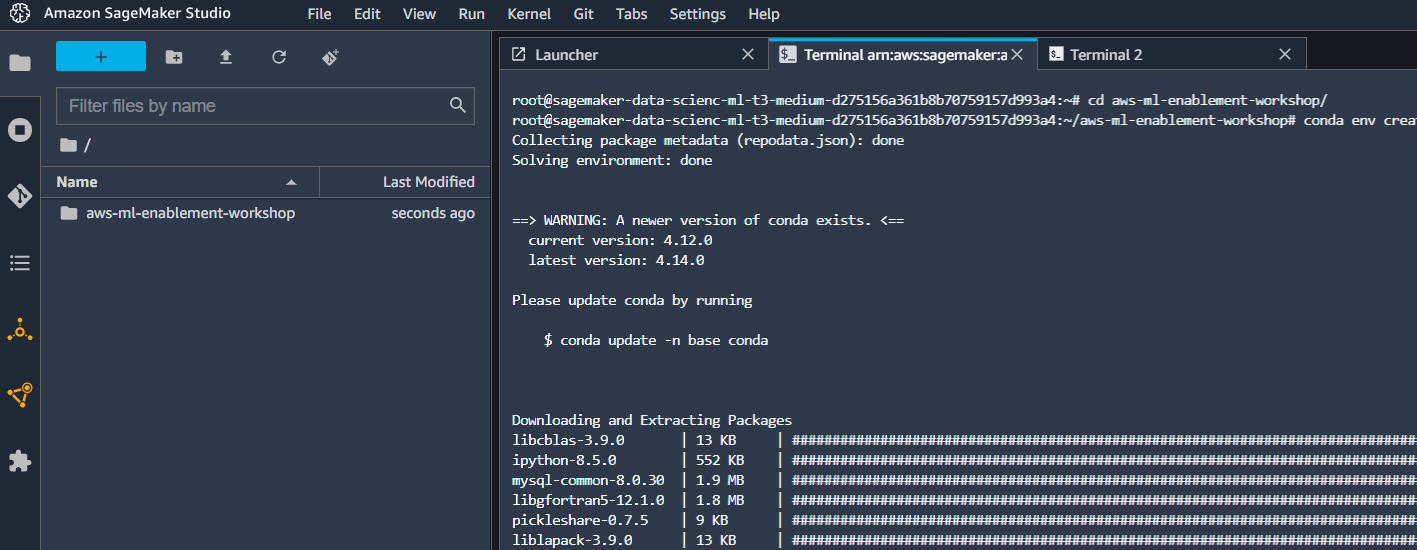
Task: Click the Launcher tab icon
Action: tap(518, 55)
